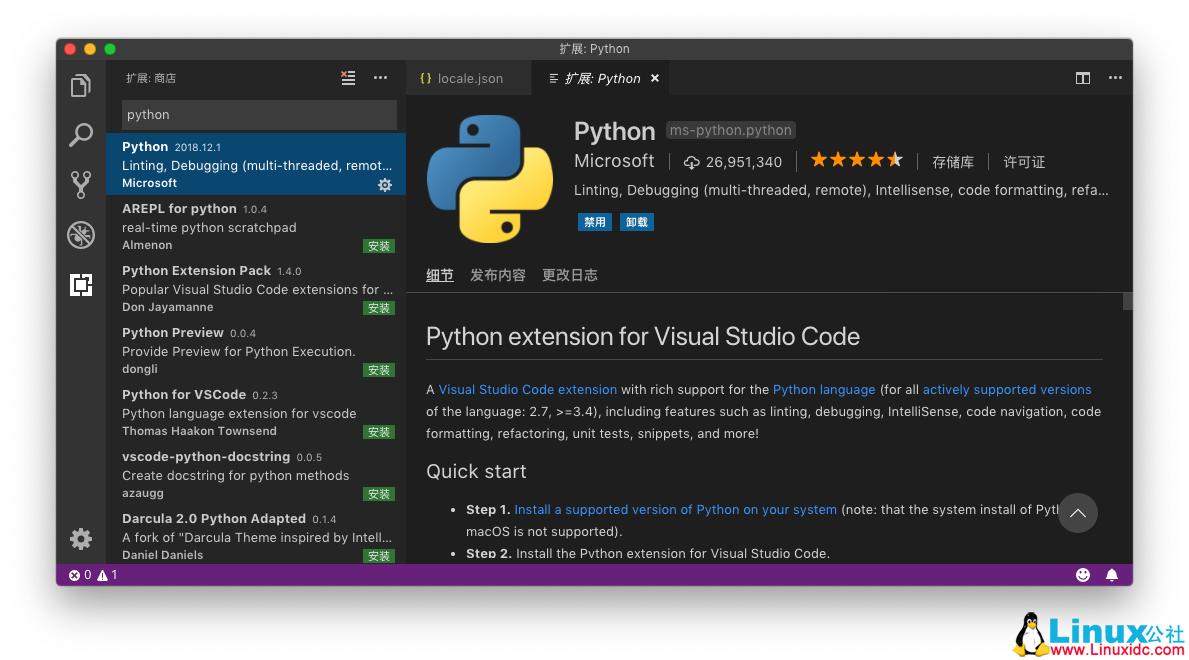Open the Manage gear at activity bar bottom
Viewport: 1189px width, 660px height.
80,539
